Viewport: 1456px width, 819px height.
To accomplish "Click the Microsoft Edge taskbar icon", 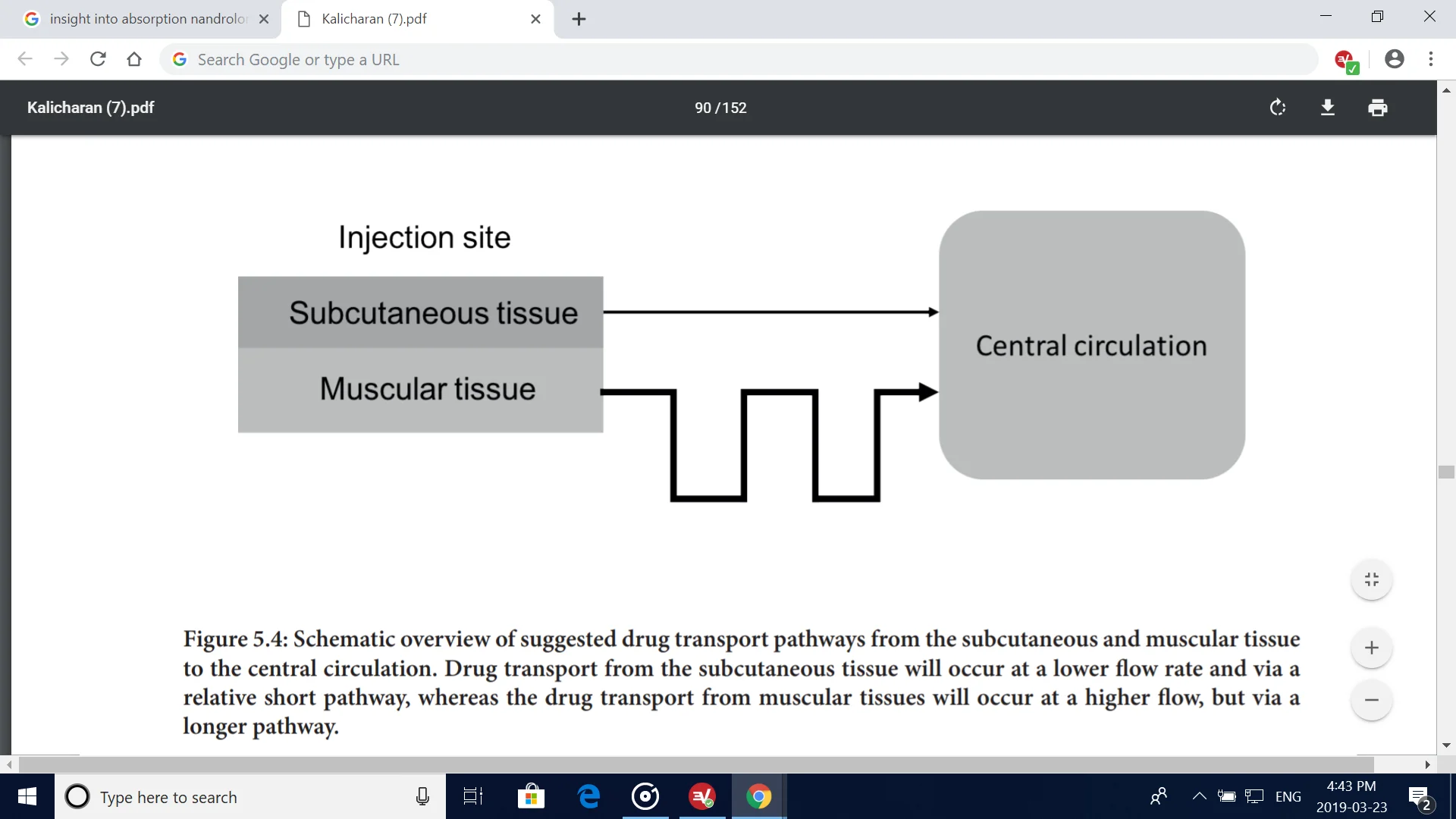I will 590,797.
